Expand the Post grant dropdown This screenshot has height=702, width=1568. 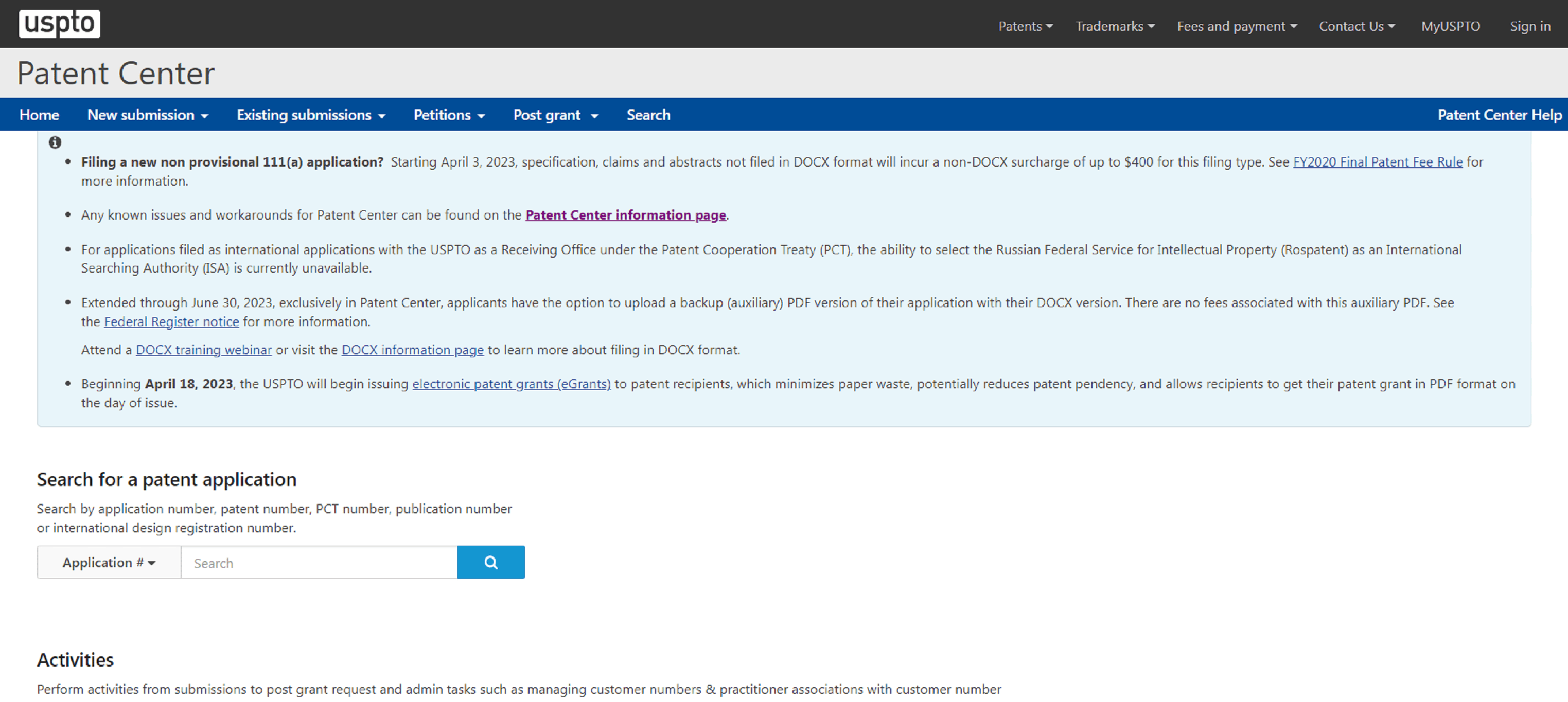click(556, 114)
